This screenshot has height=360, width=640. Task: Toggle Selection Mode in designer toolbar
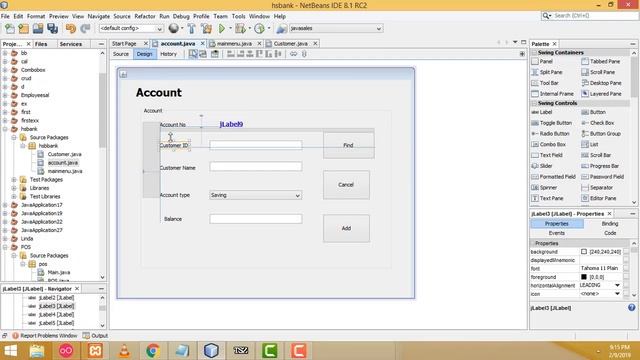click(193, 54)
